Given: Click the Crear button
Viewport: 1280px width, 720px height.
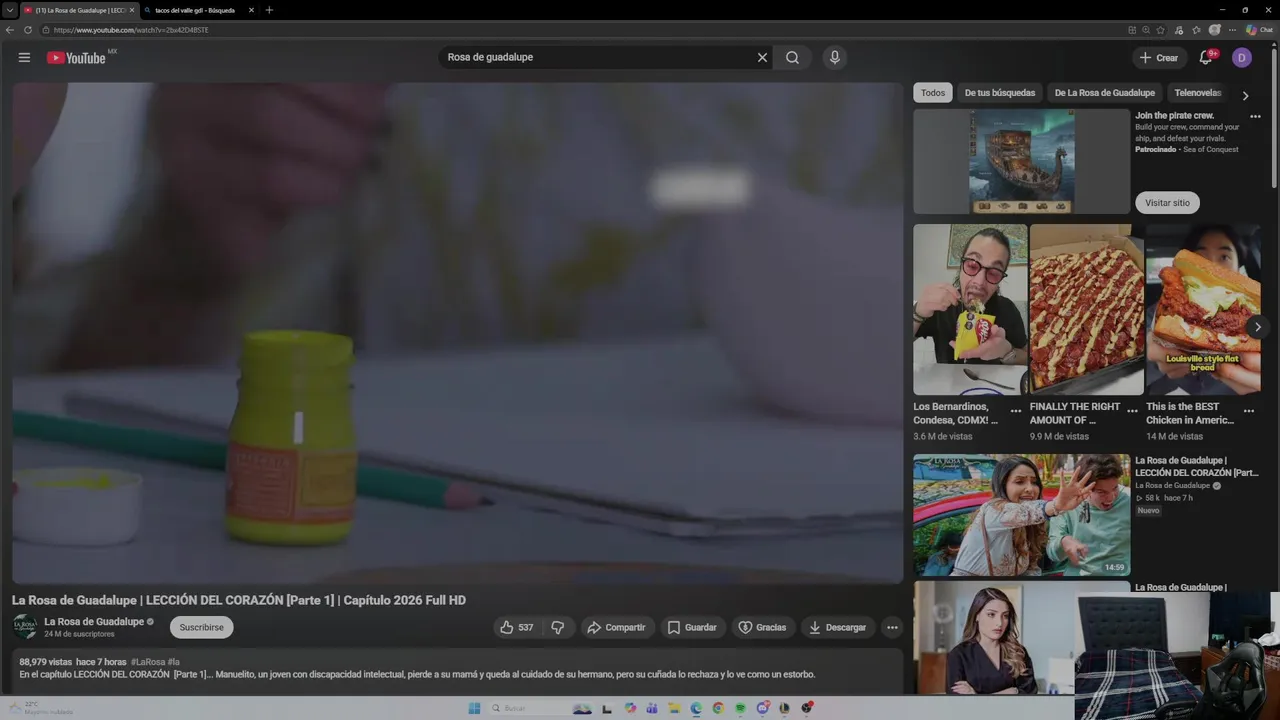Looking at the screenshot, I should pyautogui.click(x=1159, y=58).
